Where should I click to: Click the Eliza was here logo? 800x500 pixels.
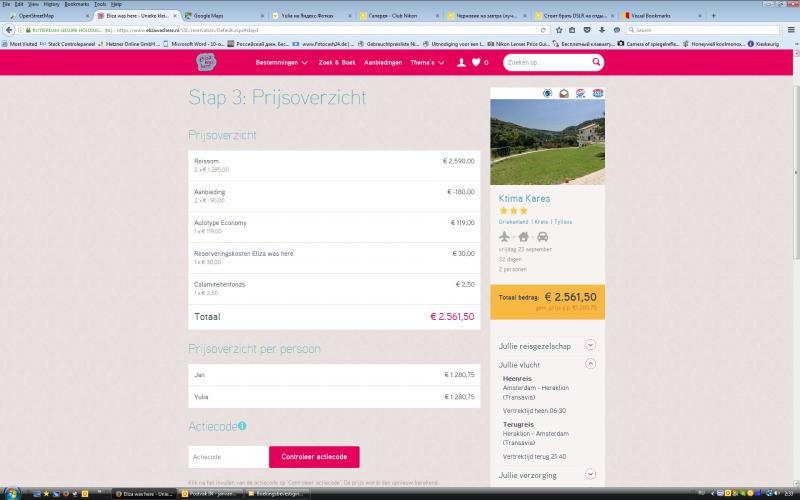tap(206, 62)
